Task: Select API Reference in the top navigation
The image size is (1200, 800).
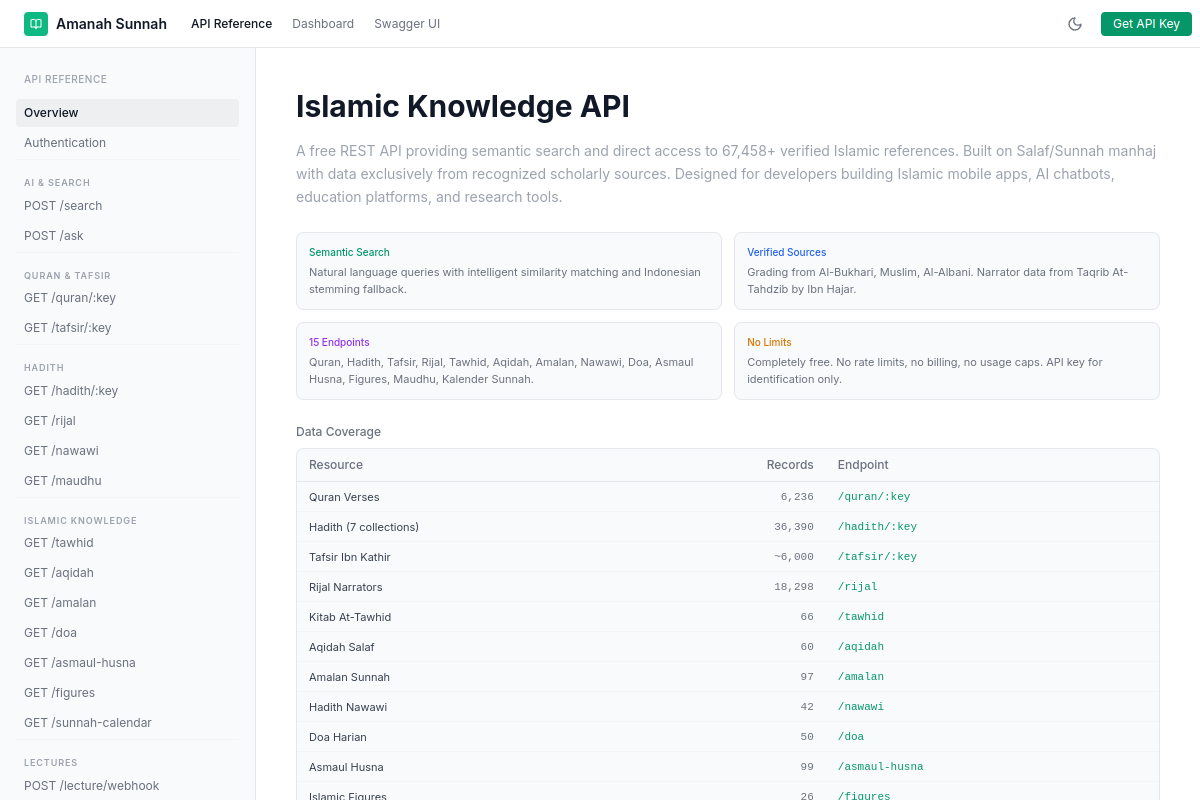Action: [x=231, y=24]
